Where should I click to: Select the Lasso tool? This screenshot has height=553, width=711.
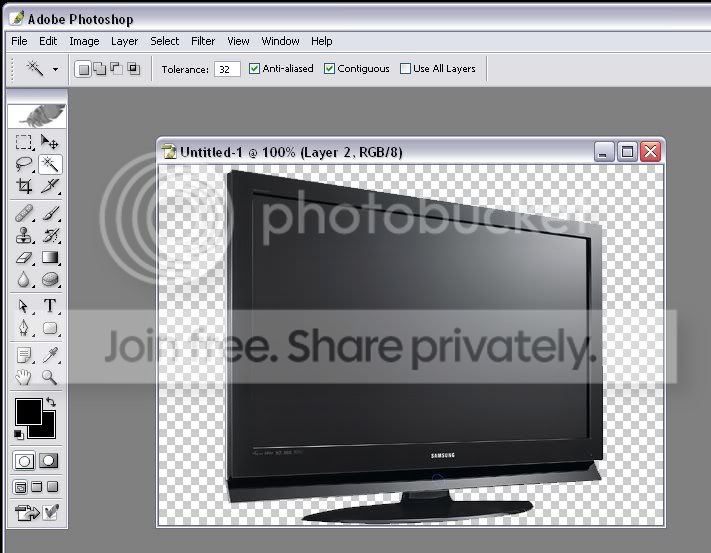[24, 164]
